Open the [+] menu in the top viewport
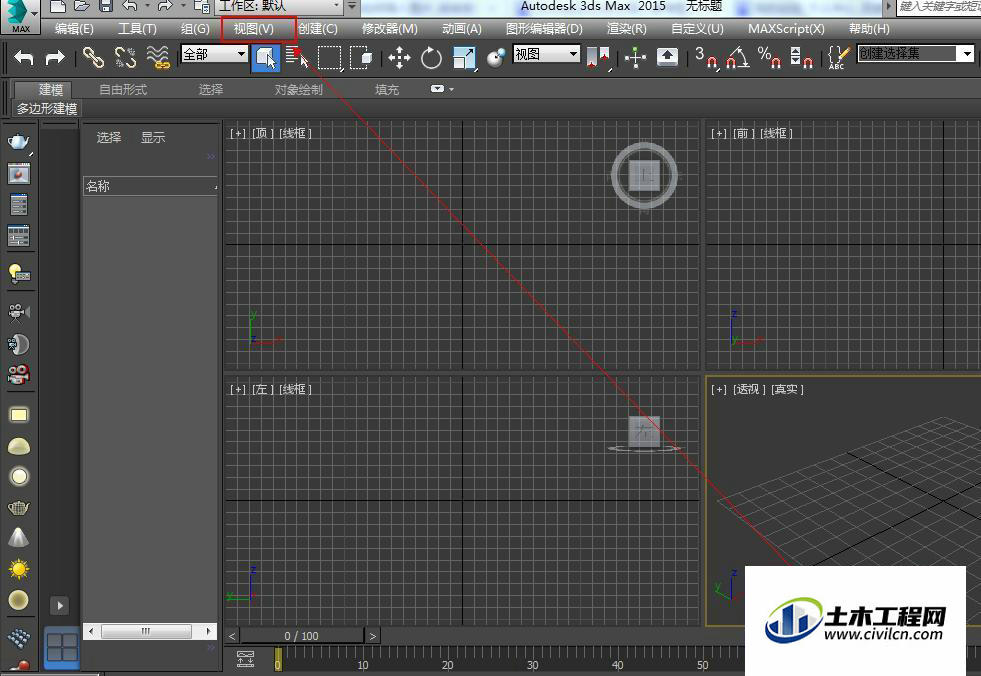 (x=238, y=133)
